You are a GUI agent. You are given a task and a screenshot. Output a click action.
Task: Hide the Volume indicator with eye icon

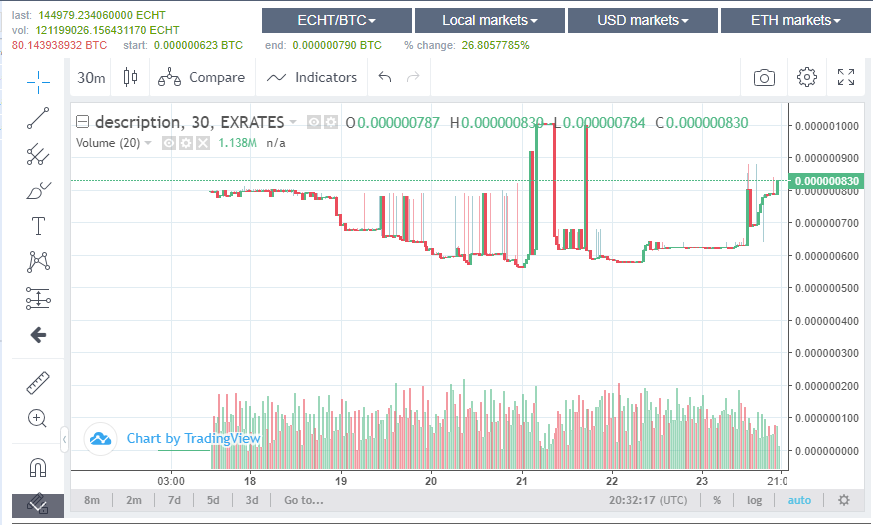click(x=169, y=143)
